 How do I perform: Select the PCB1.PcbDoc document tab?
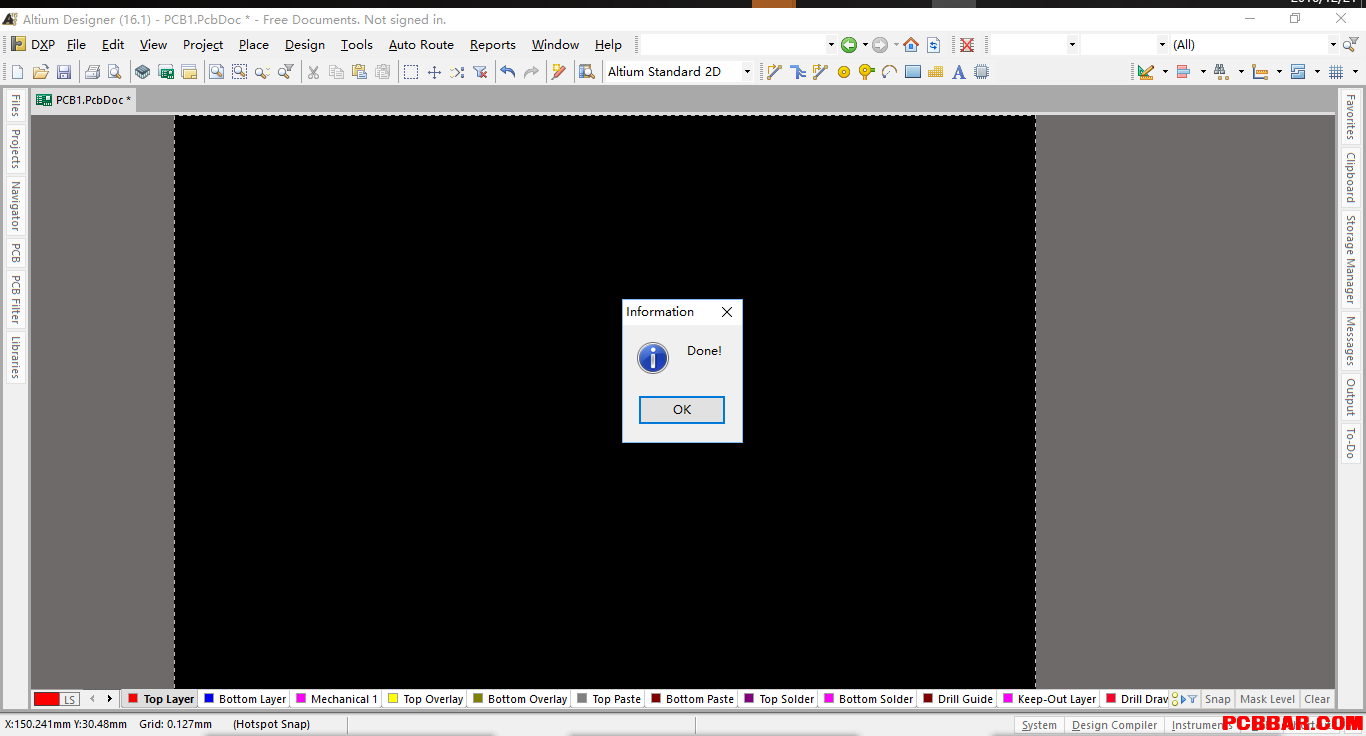coord(84,100)
